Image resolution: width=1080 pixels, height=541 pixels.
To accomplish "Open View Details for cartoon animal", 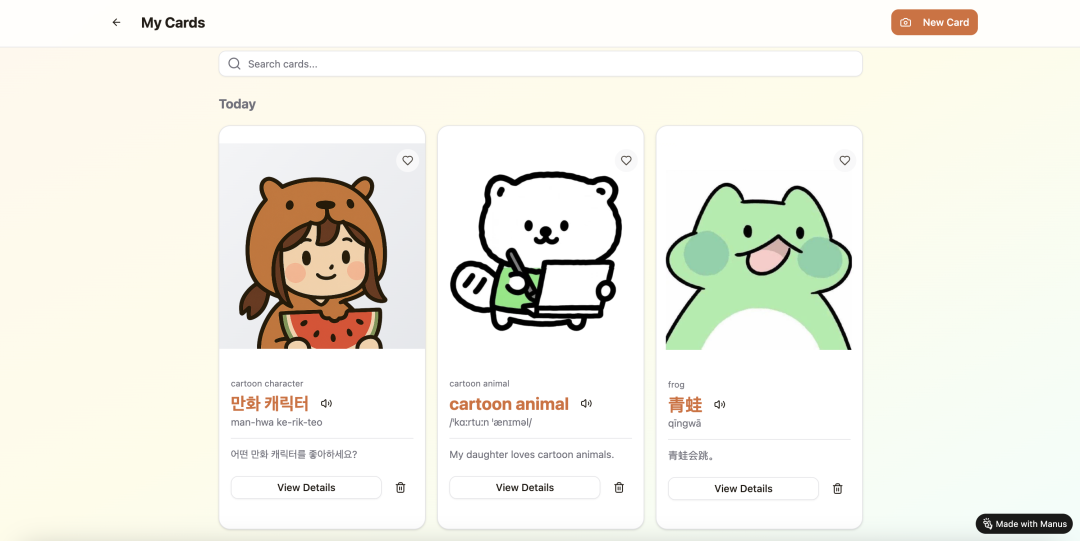I will point(524,487).
